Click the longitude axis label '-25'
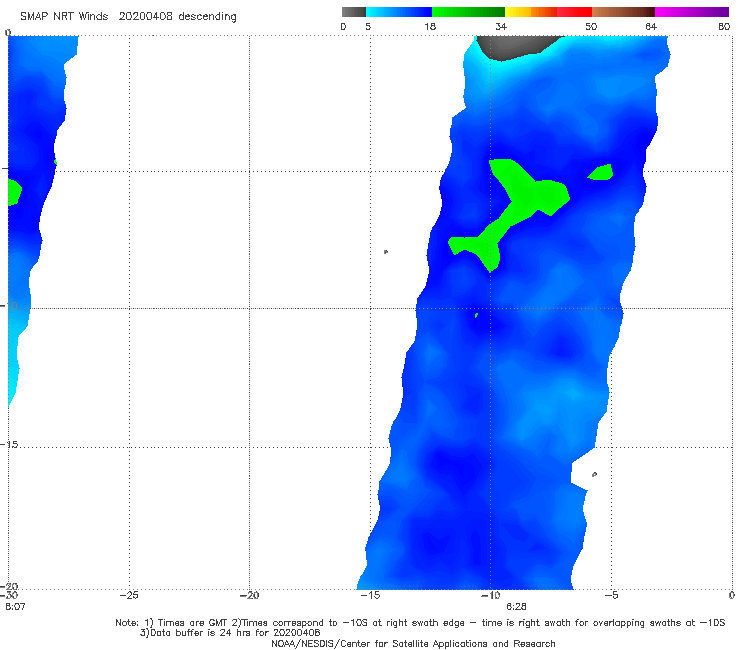740x650 pixels. coord(129,595)
